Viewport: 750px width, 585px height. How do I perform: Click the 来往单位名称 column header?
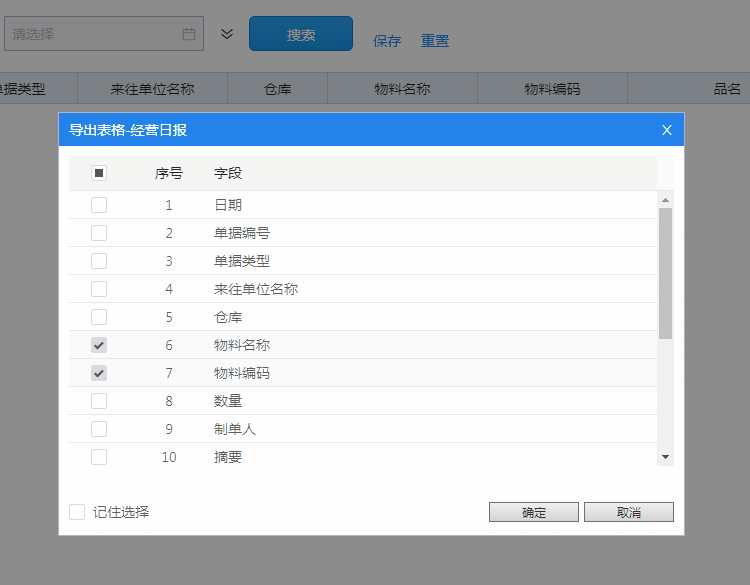pyautogui.click(x=152, y=88)
